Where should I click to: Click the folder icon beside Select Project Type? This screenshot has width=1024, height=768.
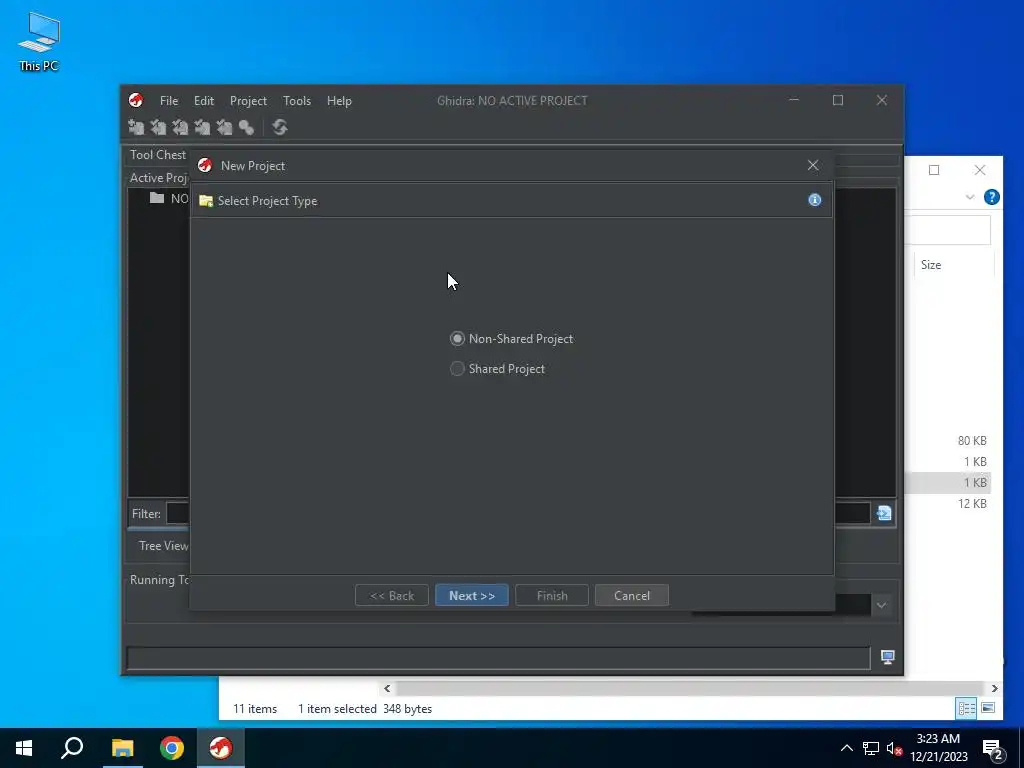[206, 200]
